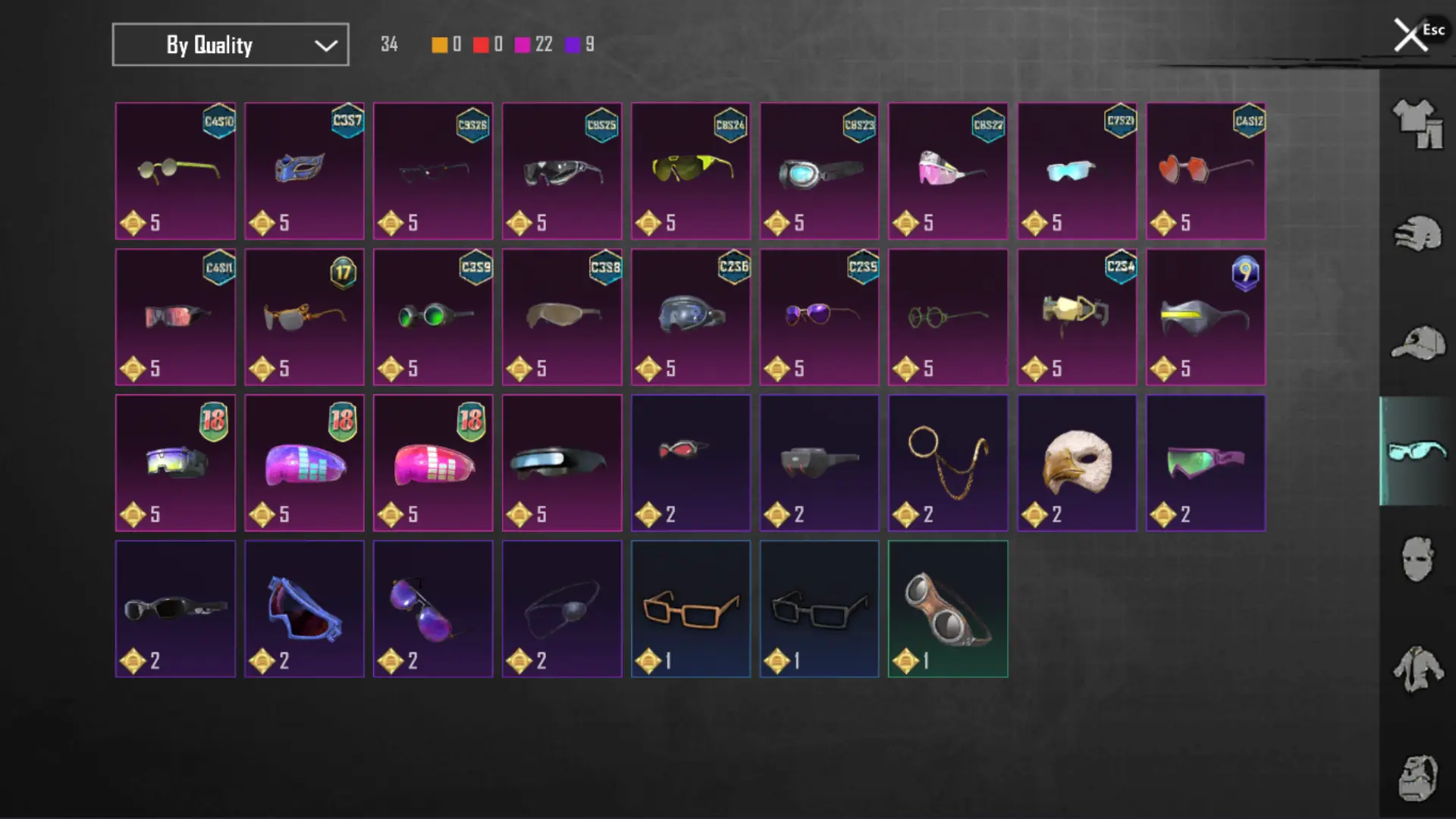Click the dropdown chevron arrow
Viewport: 1456px width, 819px height.
(x=326, y=45)
